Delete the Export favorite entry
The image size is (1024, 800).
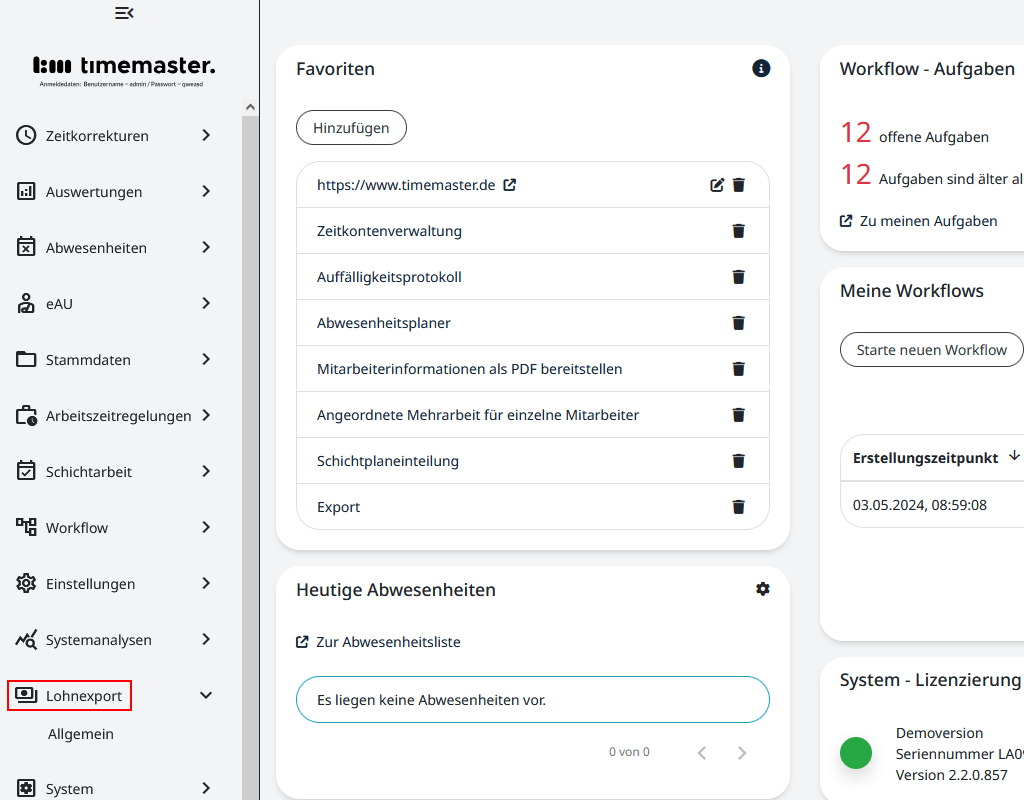pyautogui.click(x=739, y=507)
